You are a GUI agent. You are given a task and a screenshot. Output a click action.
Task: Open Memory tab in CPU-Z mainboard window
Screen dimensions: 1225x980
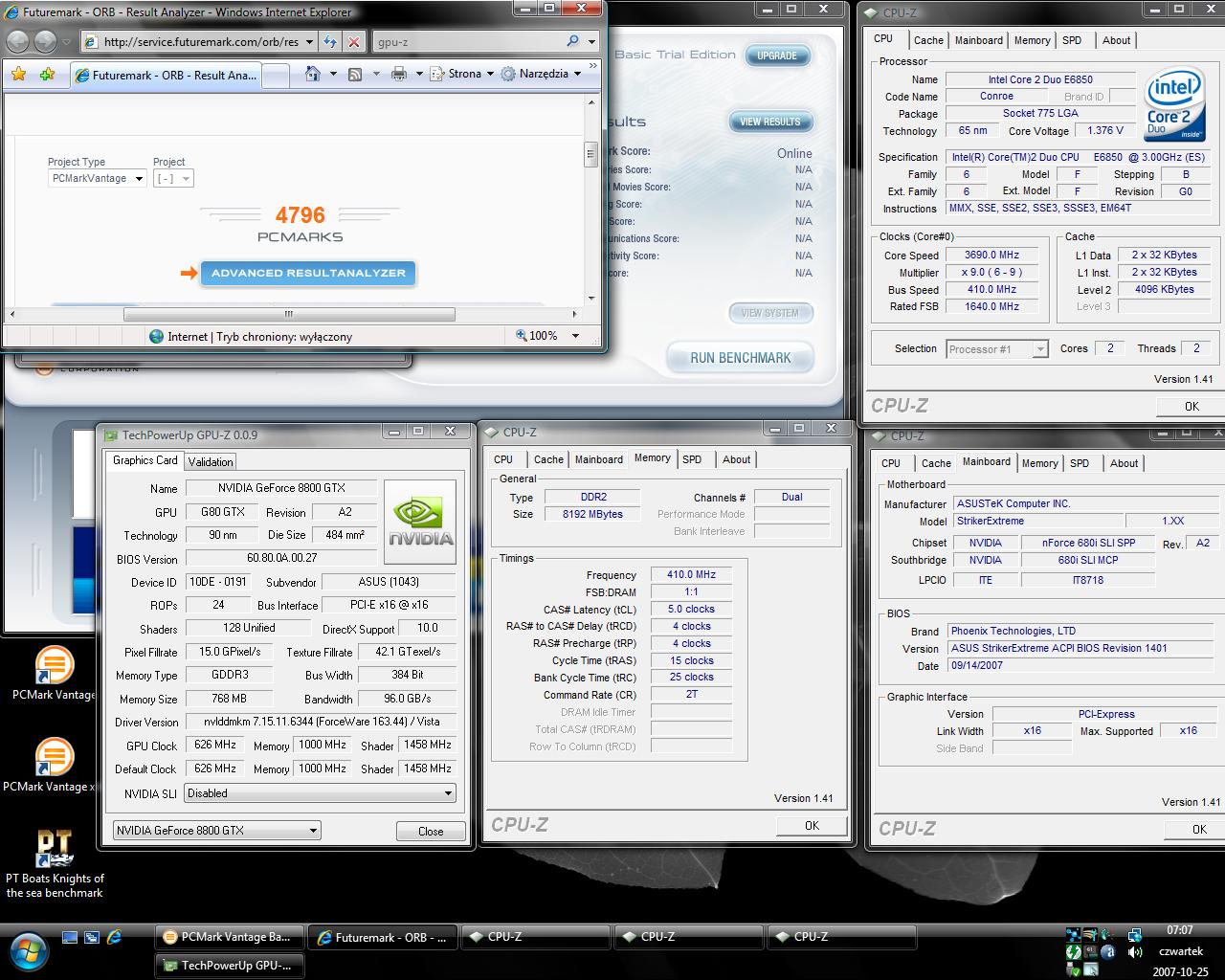tap(1039, 463)
